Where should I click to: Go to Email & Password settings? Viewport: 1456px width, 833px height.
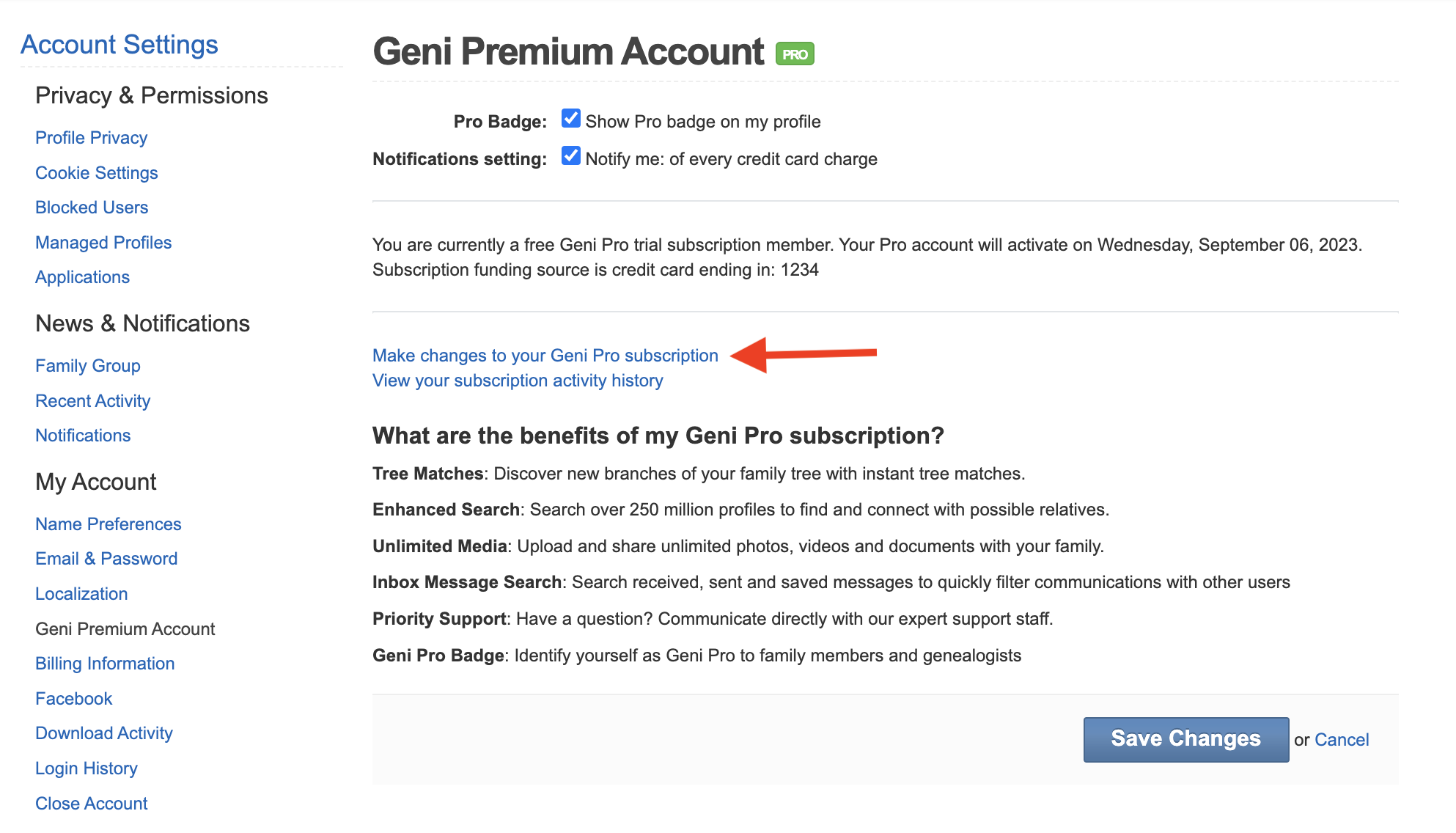coord(106,559)
